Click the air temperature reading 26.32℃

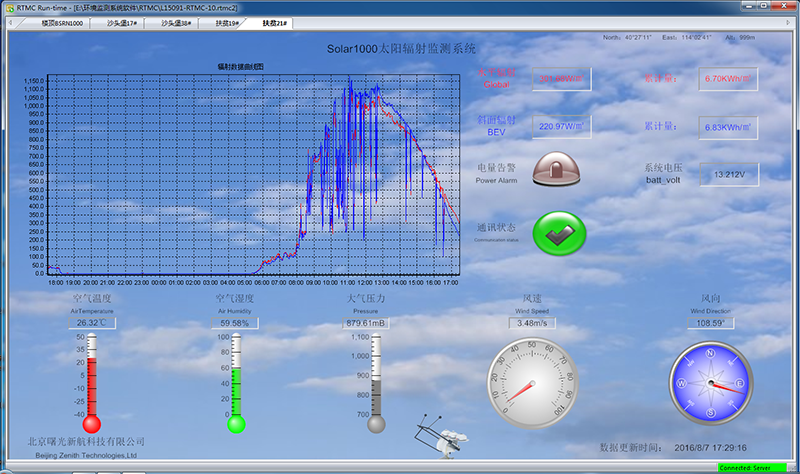pos(92,323)
